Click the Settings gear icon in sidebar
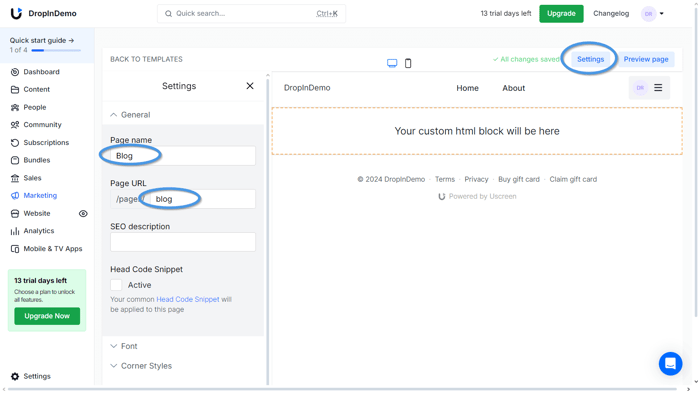 coord(15,376)
